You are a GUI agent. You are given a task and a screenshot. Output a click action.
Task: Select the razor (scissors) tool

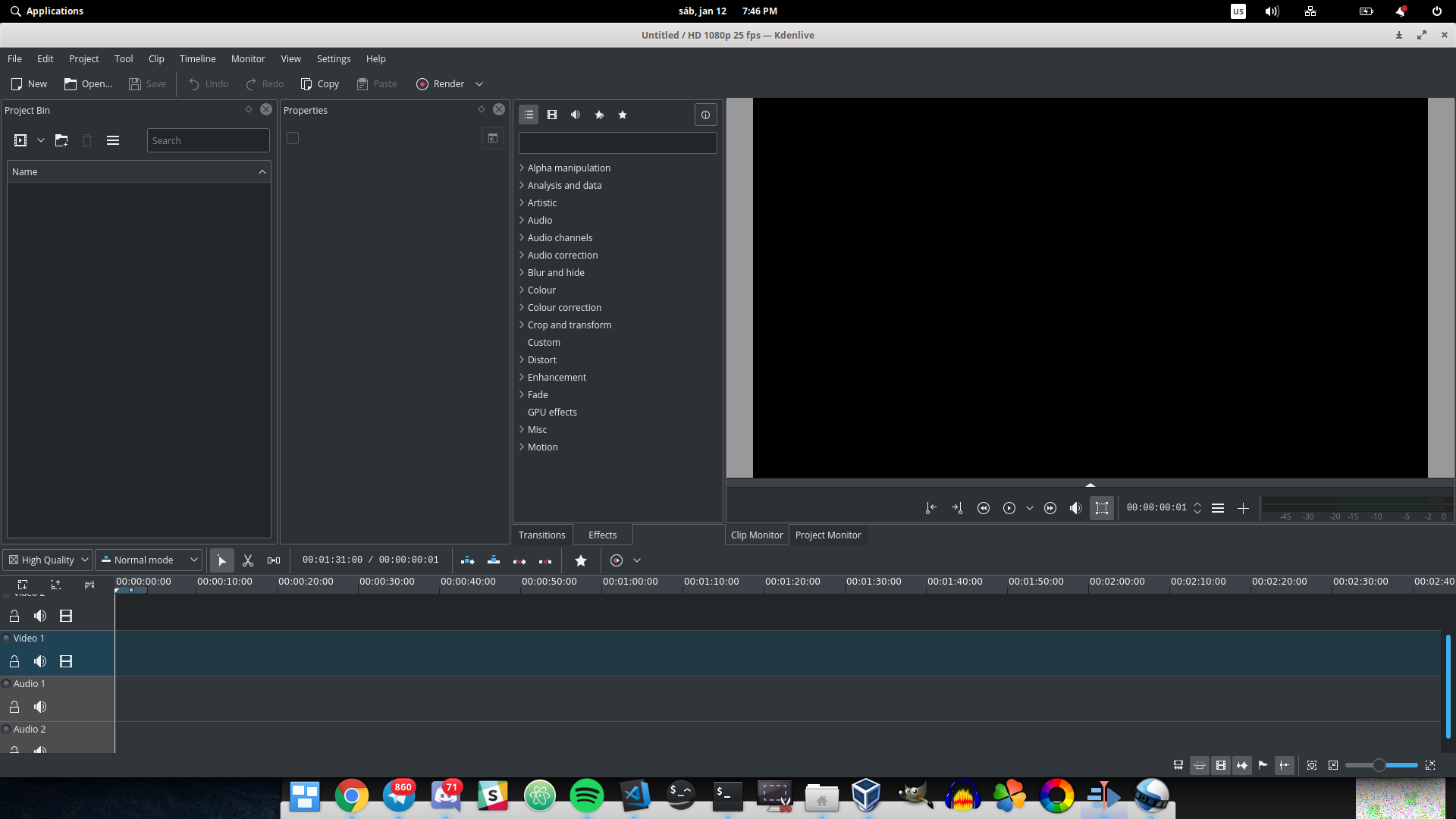(248, 560)
